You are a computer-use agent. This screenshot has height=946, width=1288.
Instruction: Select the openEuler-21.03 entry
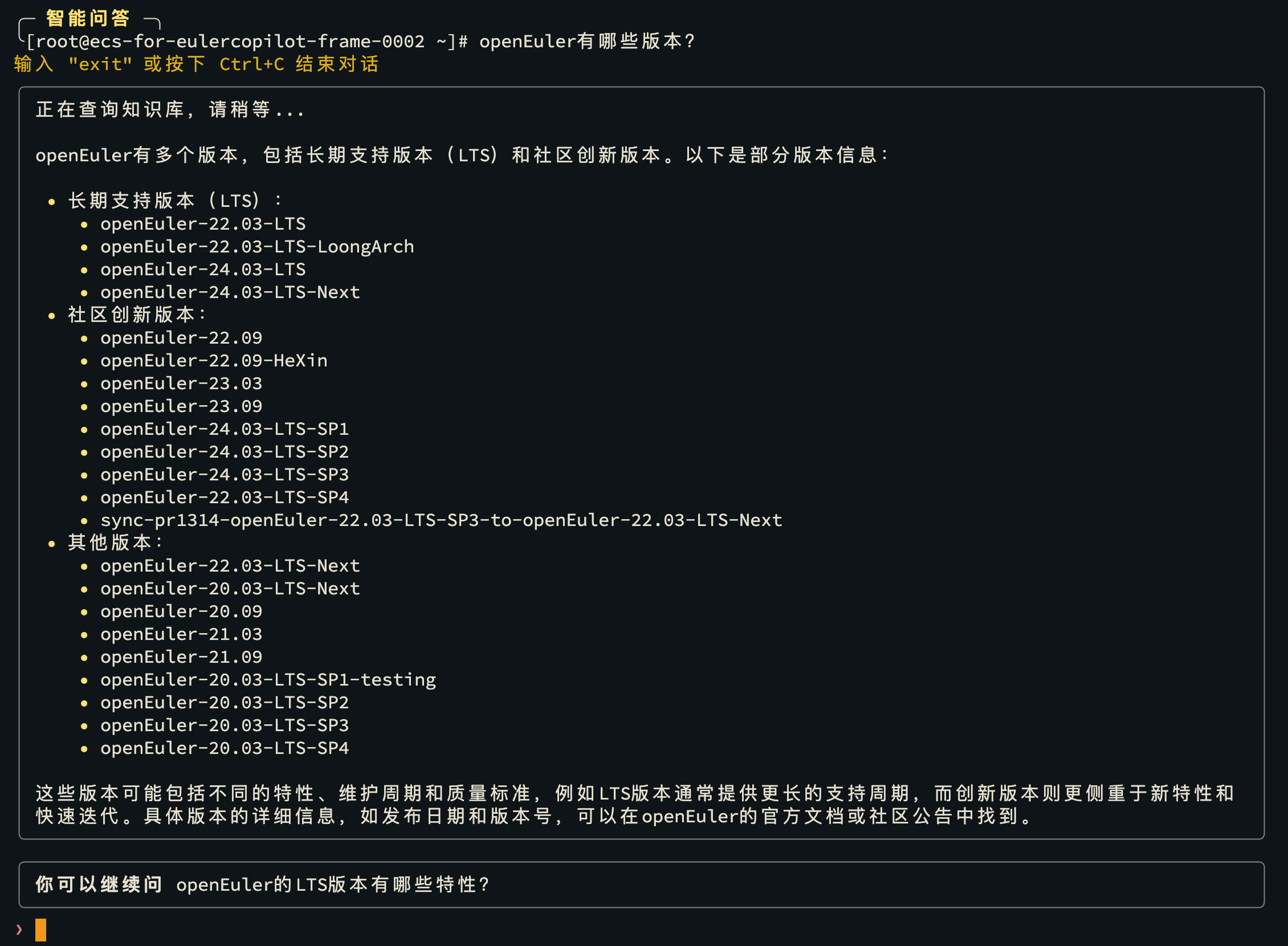182,634
